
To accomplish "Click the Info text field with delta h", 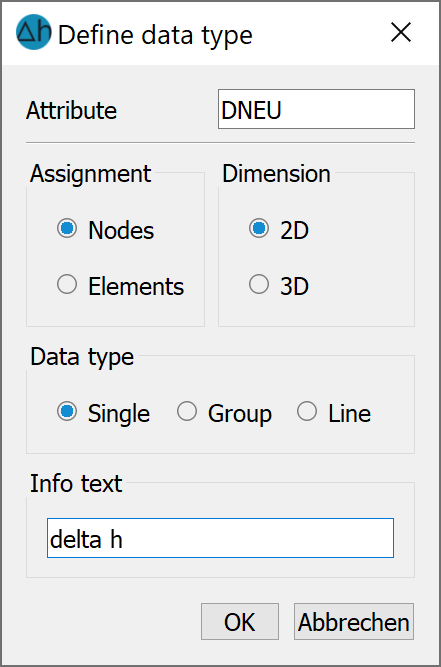I will coord(220,538).
